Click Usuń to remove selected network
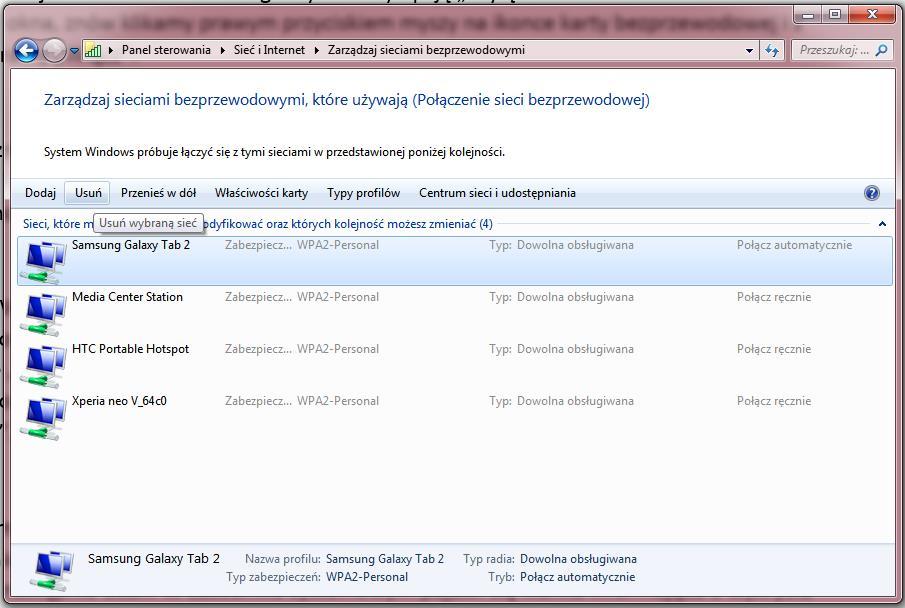This screenshot has height=608, width=905. coord(88,193)
